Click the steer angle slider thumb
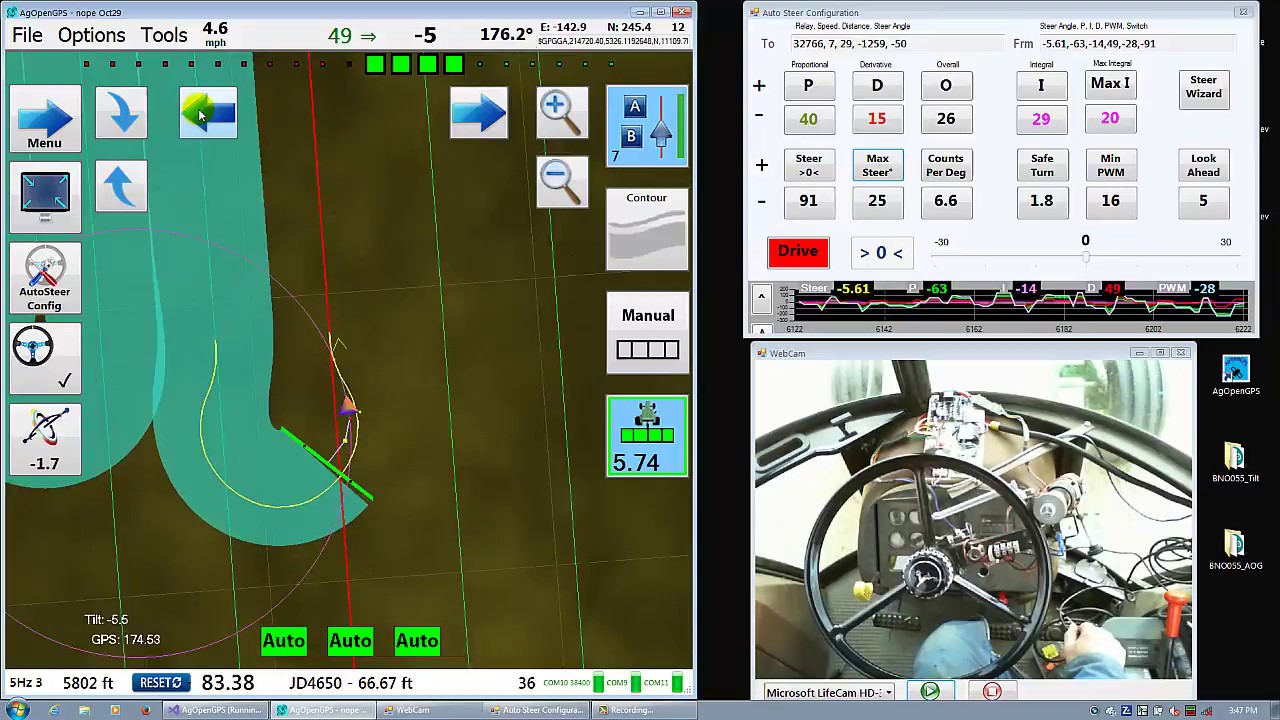This screenshot has width=1280, height=720. [1085, 257]
